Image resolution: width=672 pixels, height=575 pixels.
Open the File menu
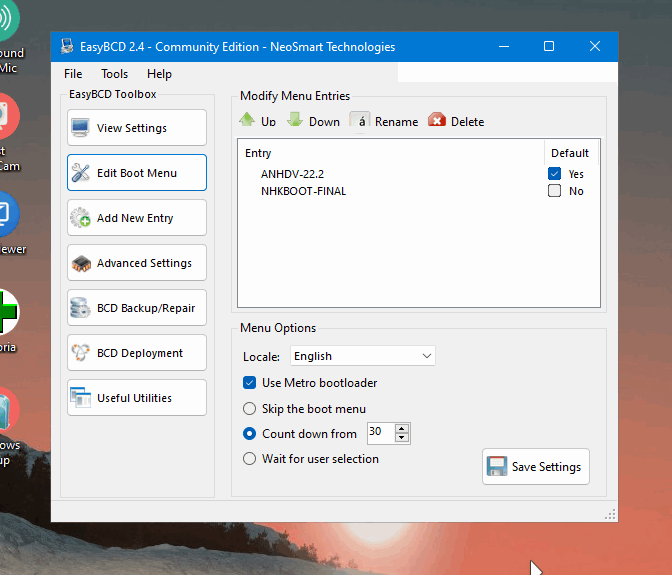point(73,74)
